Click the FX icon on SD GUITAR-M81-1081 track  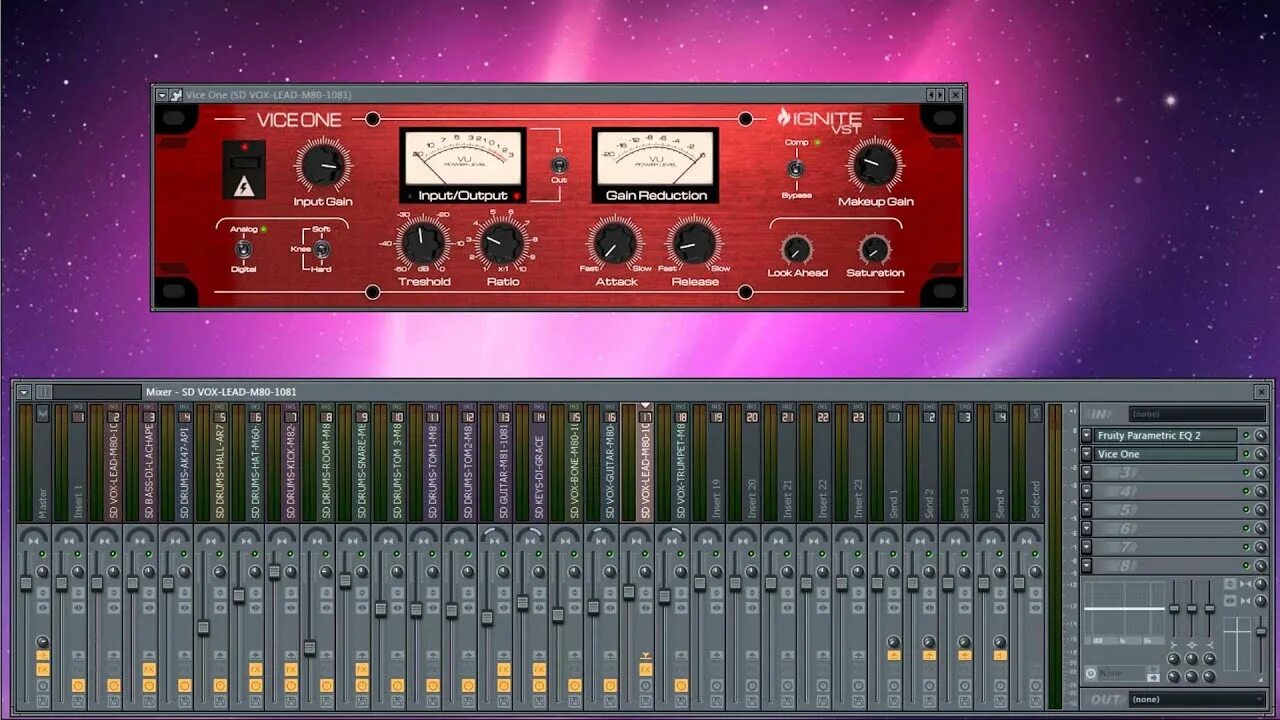pos(504,669)
